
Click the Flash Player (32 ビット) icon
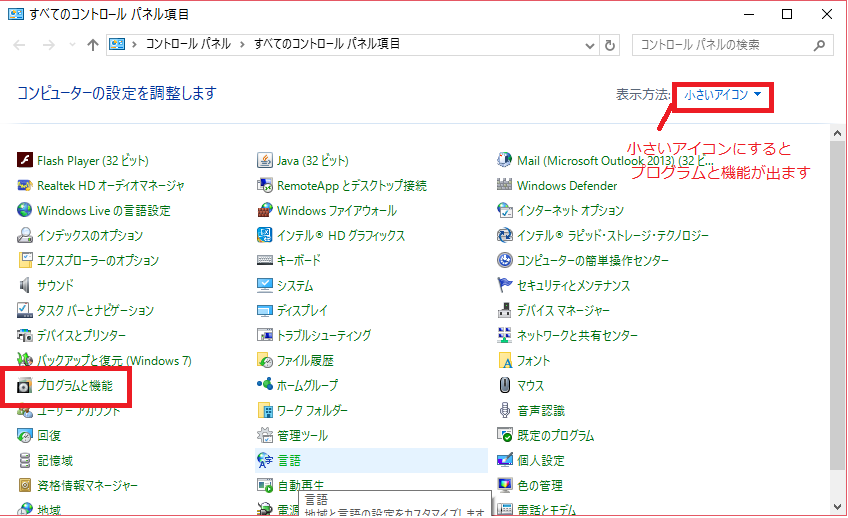pyautogui.click(x=25, y=160)
